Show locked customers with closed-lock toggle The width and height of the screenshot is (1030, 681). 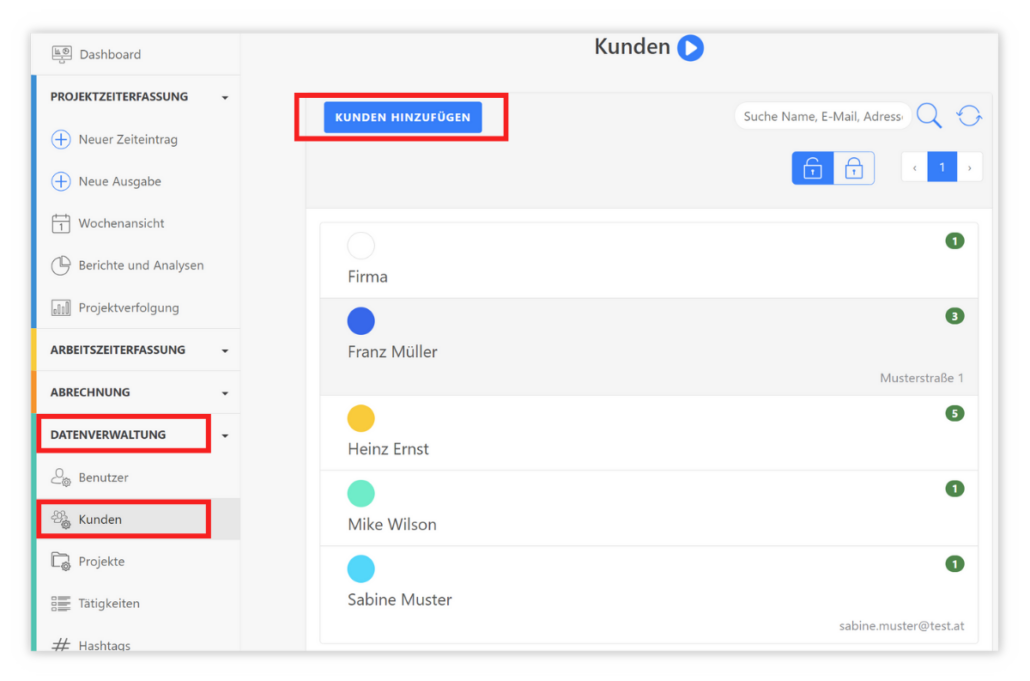pos(854,168)
